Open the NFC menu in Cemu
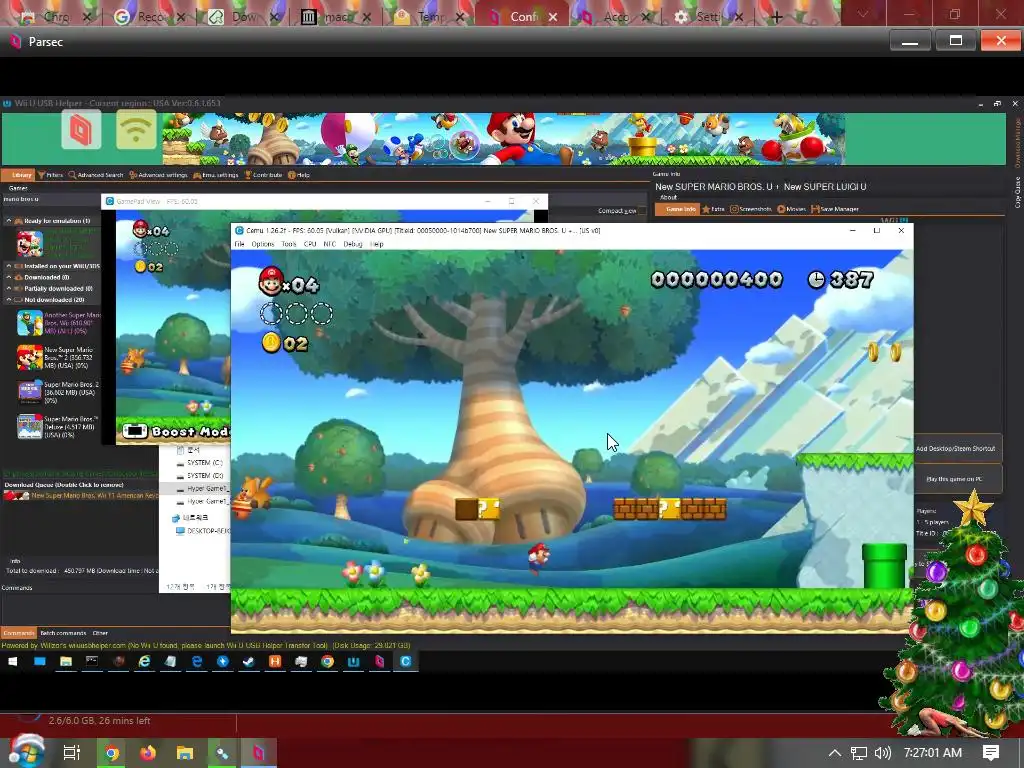Viewport: 1024px width, 768px height. (x=329, y=244)
